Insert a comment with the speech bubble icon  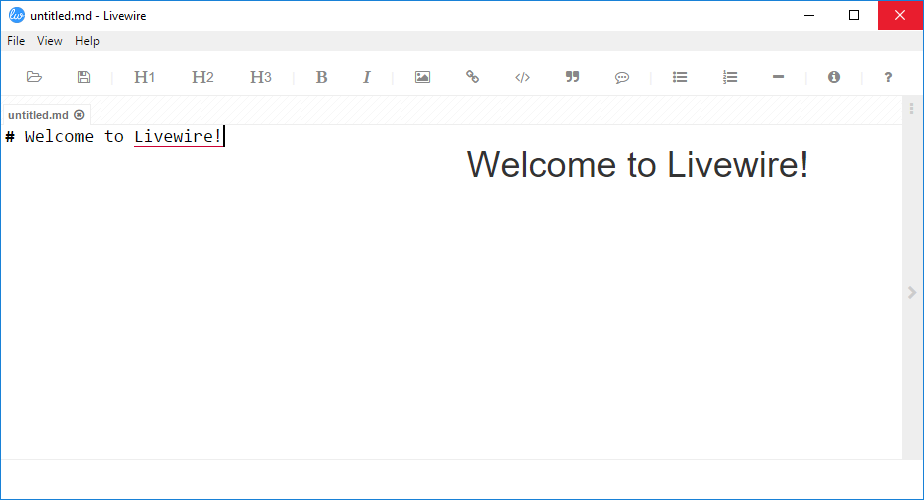pos(622,77)
